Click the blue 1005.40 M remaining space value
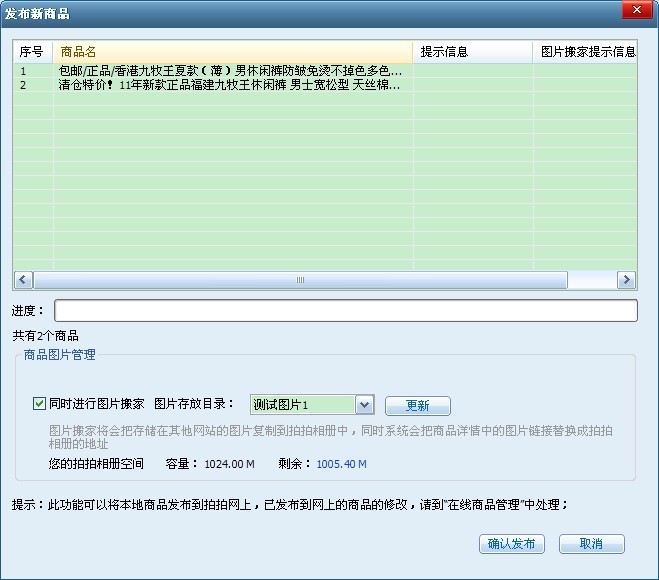This screenshot has height=580, width=659. coord(341,464)
